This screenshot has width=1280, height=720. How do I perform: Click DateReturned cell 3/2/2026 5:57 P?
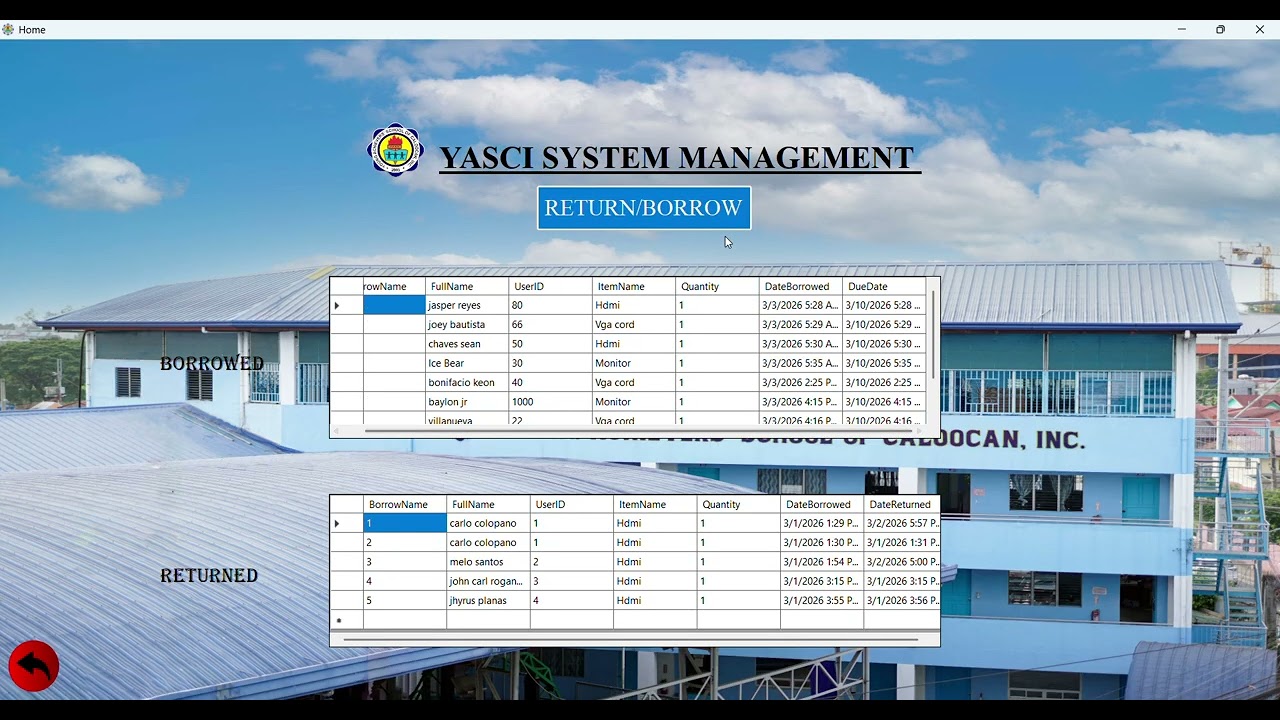coord(901,523)
